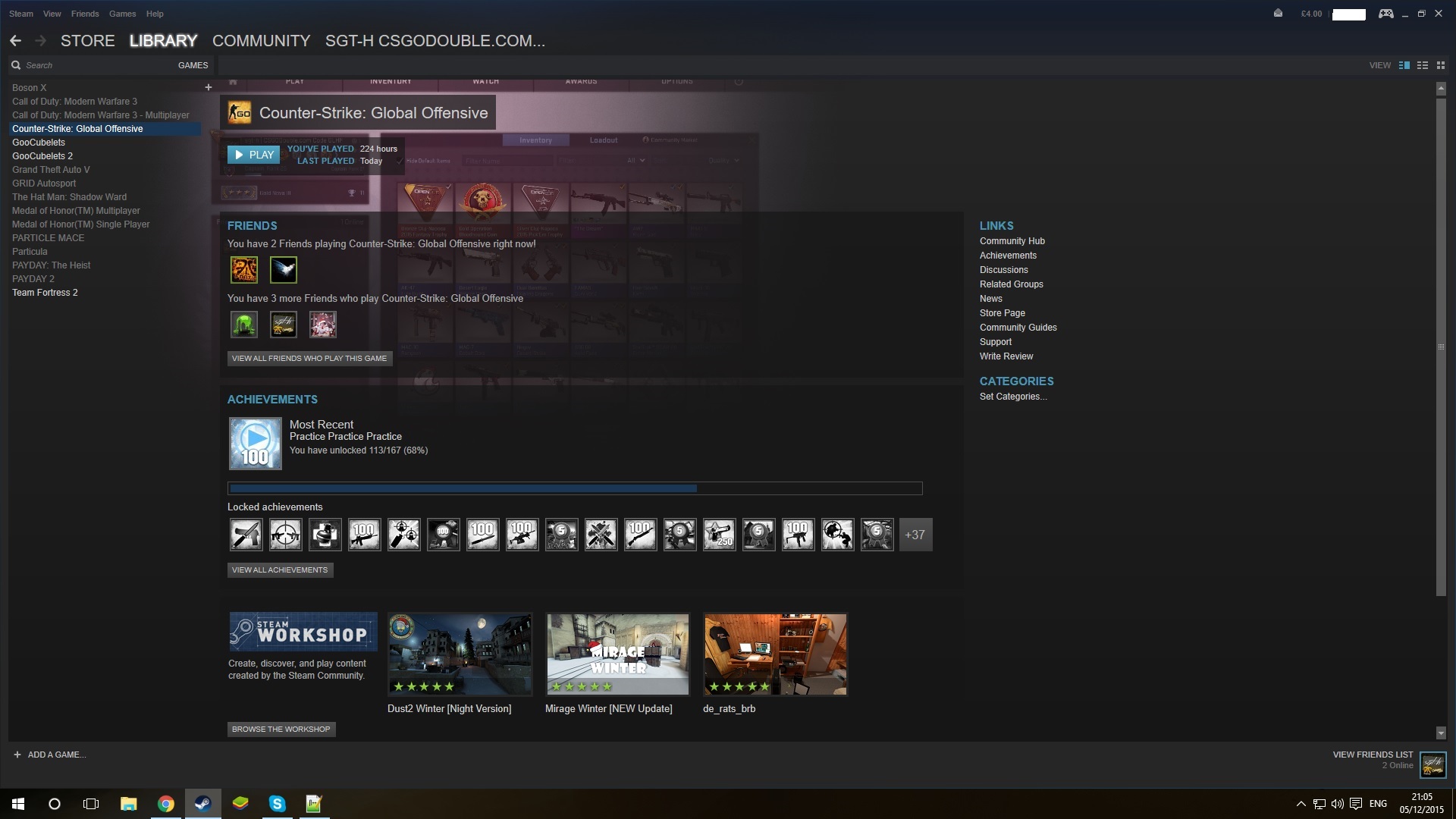Show the +37 more locked achievements
Image resolution: width=1456 pixels, height=819 pixels.
coord(916,535)
